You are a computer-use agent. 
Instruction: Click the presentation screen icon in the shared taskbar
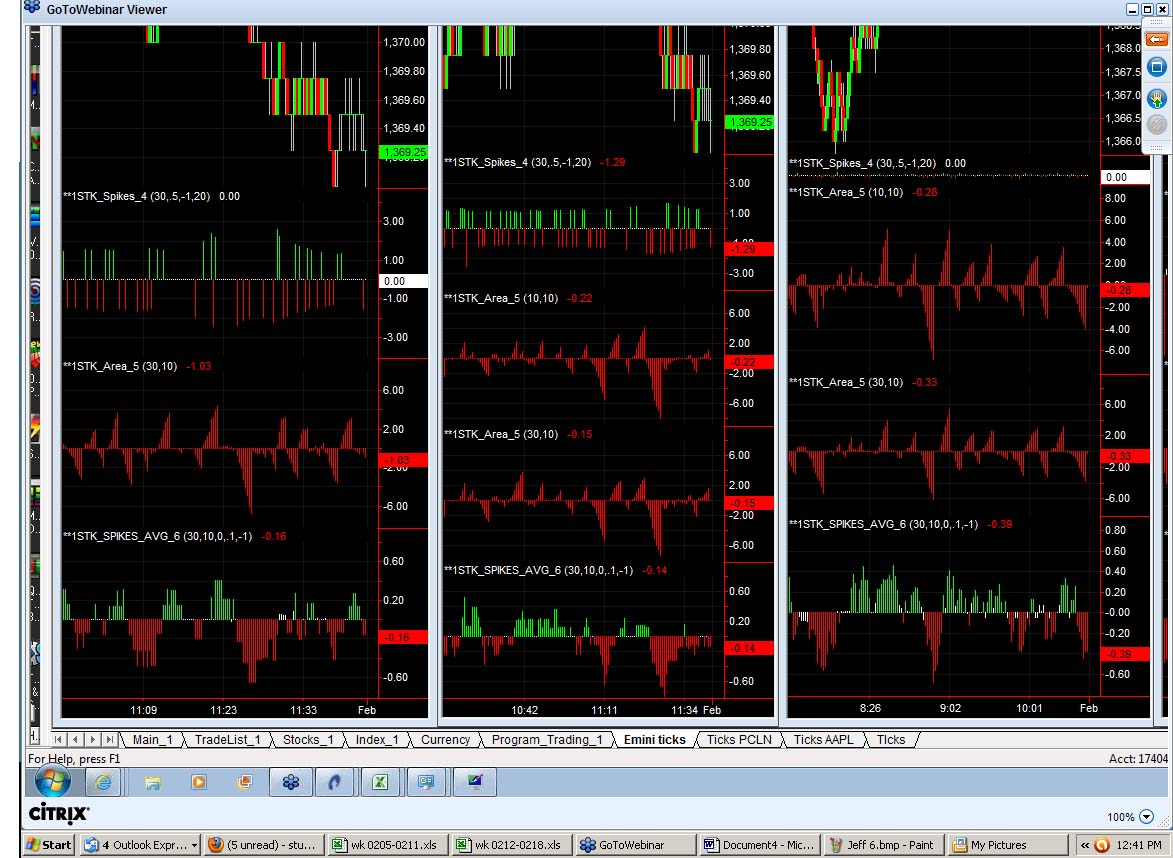[x=426, y=782]
